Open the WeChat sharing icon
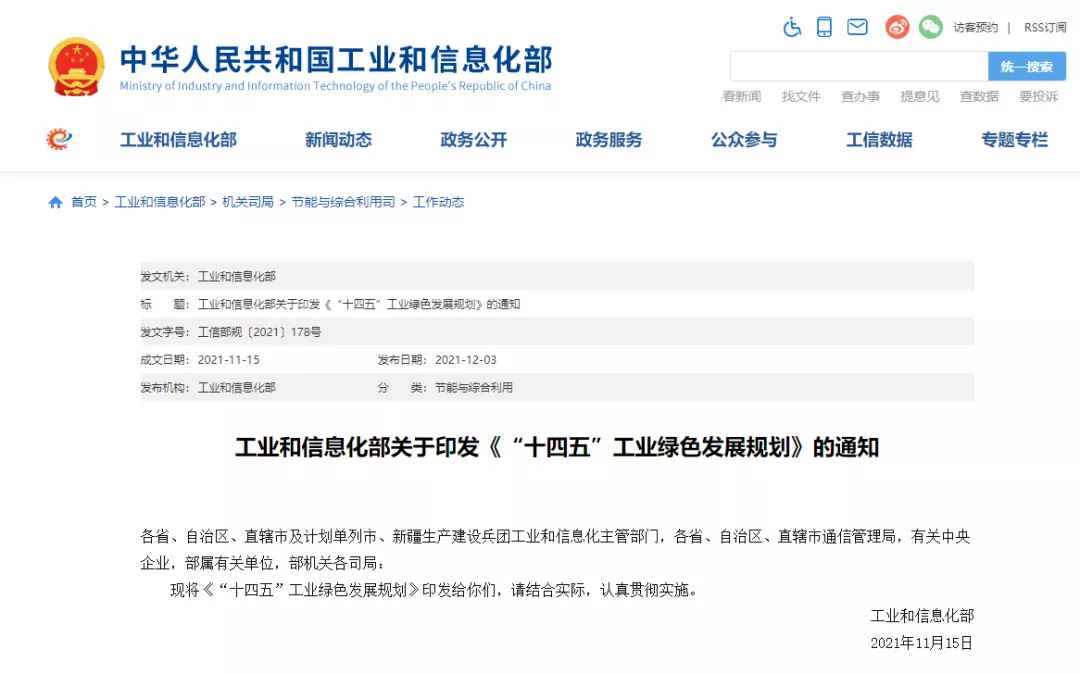This screenshot has width=1080, height=674. click(x=930, y=27)
